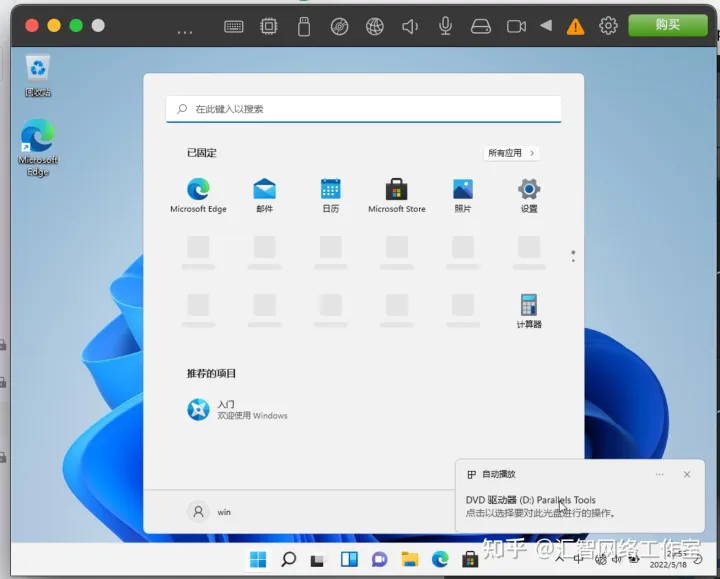The width and height of the screenshot is (720, 579).
Task: Click the Windows Start button on taskbar
Action: coord(258,559)
